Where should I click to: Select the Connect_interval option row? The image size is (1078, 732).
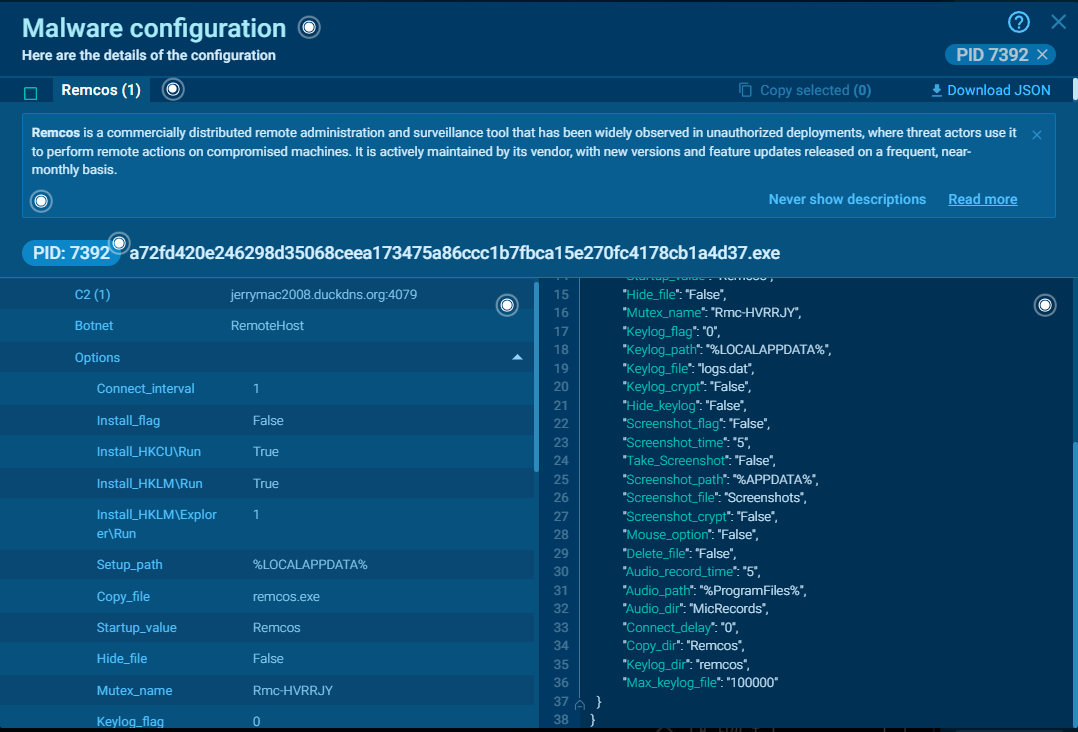click(267, 388)
